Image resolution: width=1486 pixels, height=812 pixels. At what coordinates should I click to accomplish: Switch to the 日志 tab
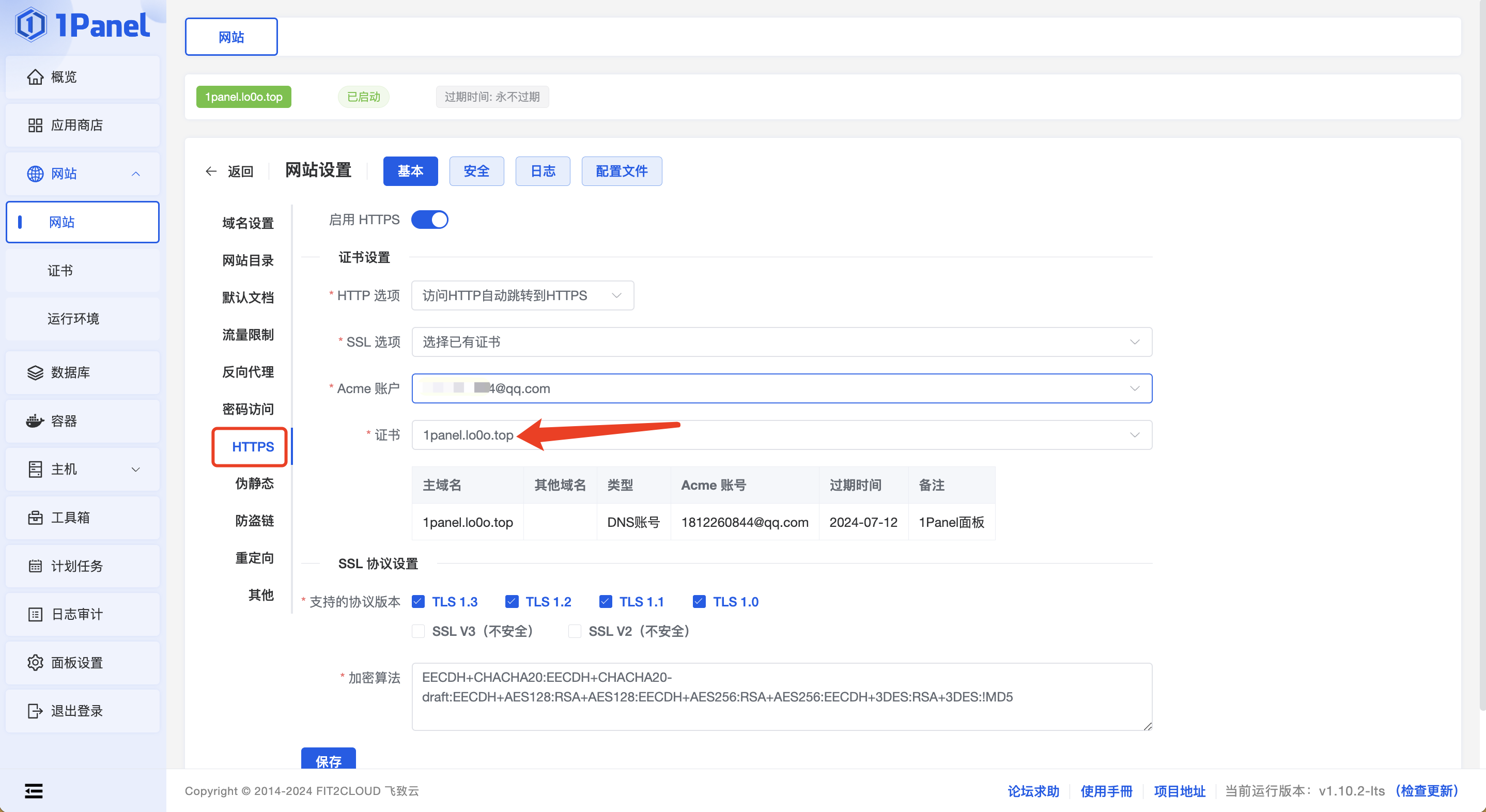coord(543,171)
